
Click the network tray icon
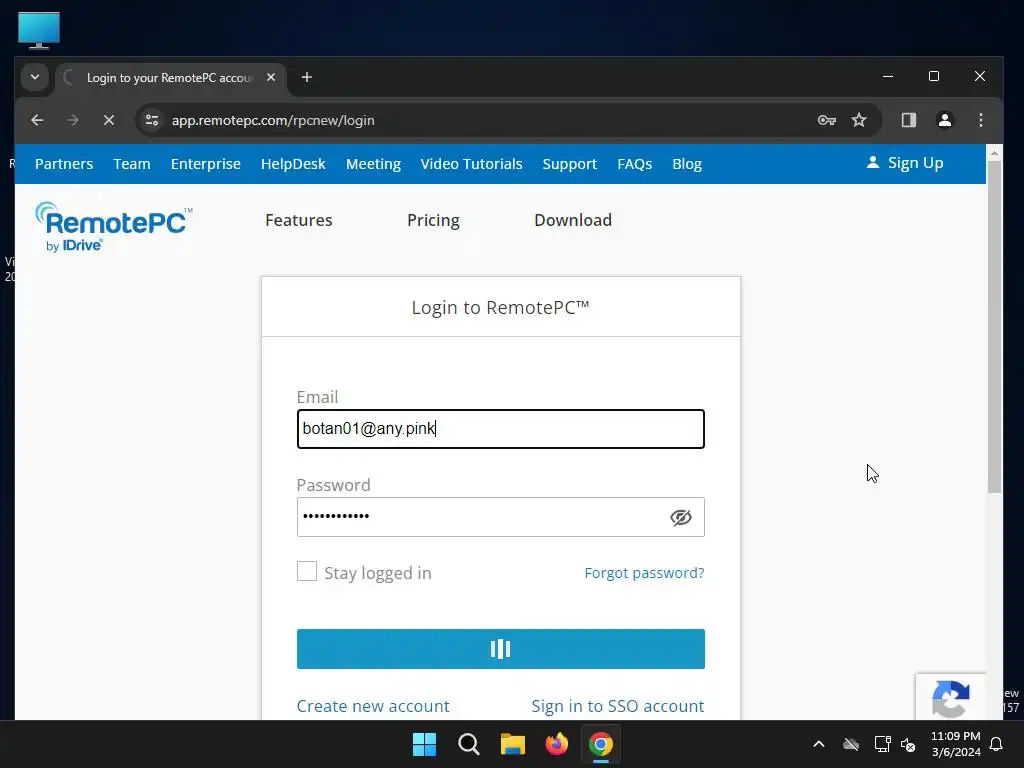click(882, 744)
